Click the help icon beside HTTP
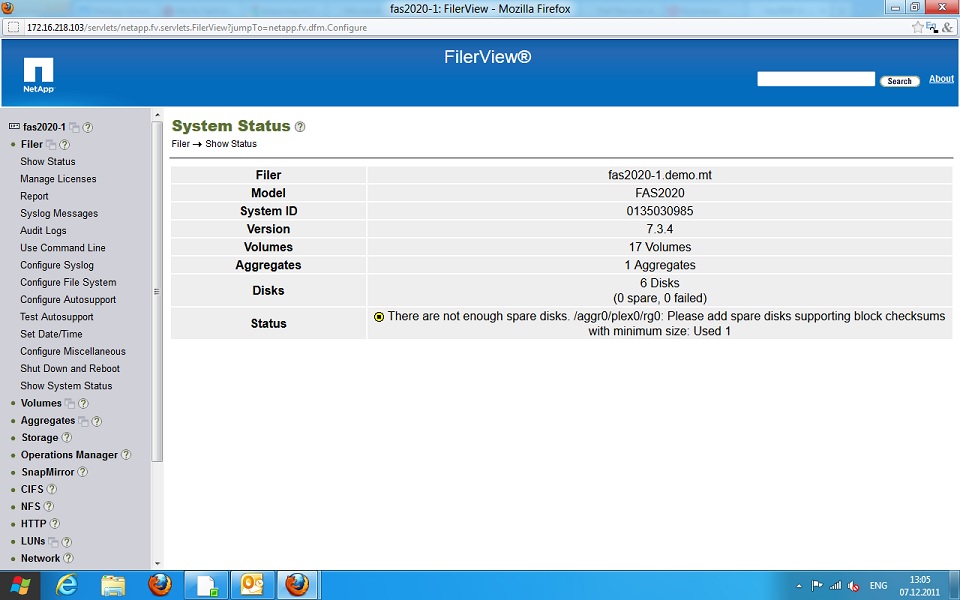The image size is (960, 600). coord(54,523)
